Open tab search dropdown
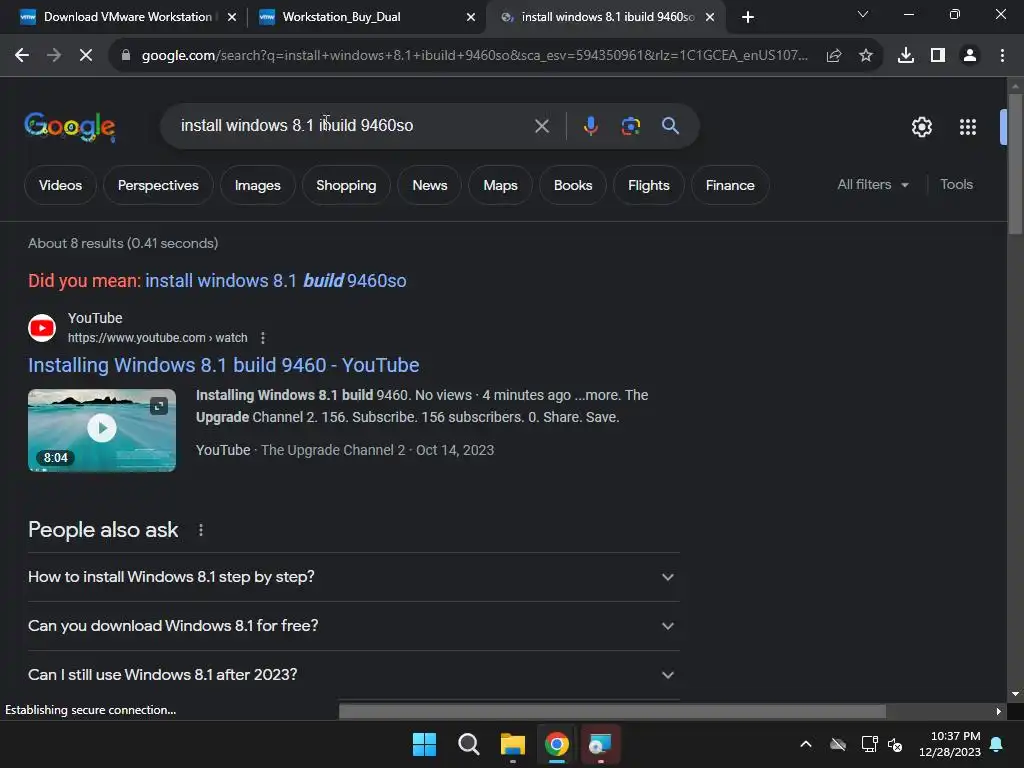Viewport: 1024px width, 768px height. click(863, 14)
